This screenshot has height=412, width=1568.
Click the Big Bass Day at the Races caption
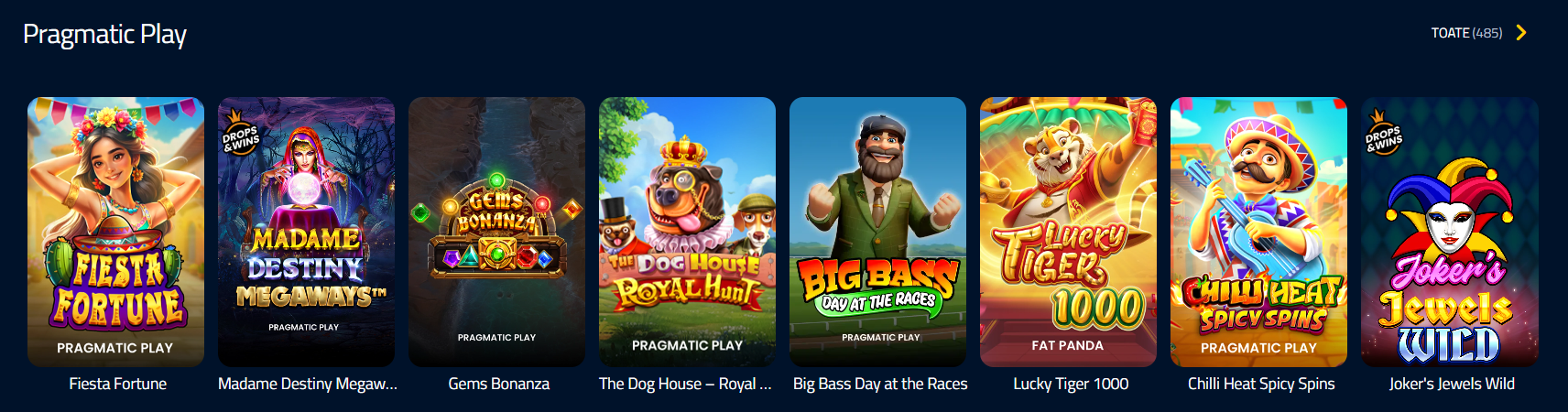(880, 384)
